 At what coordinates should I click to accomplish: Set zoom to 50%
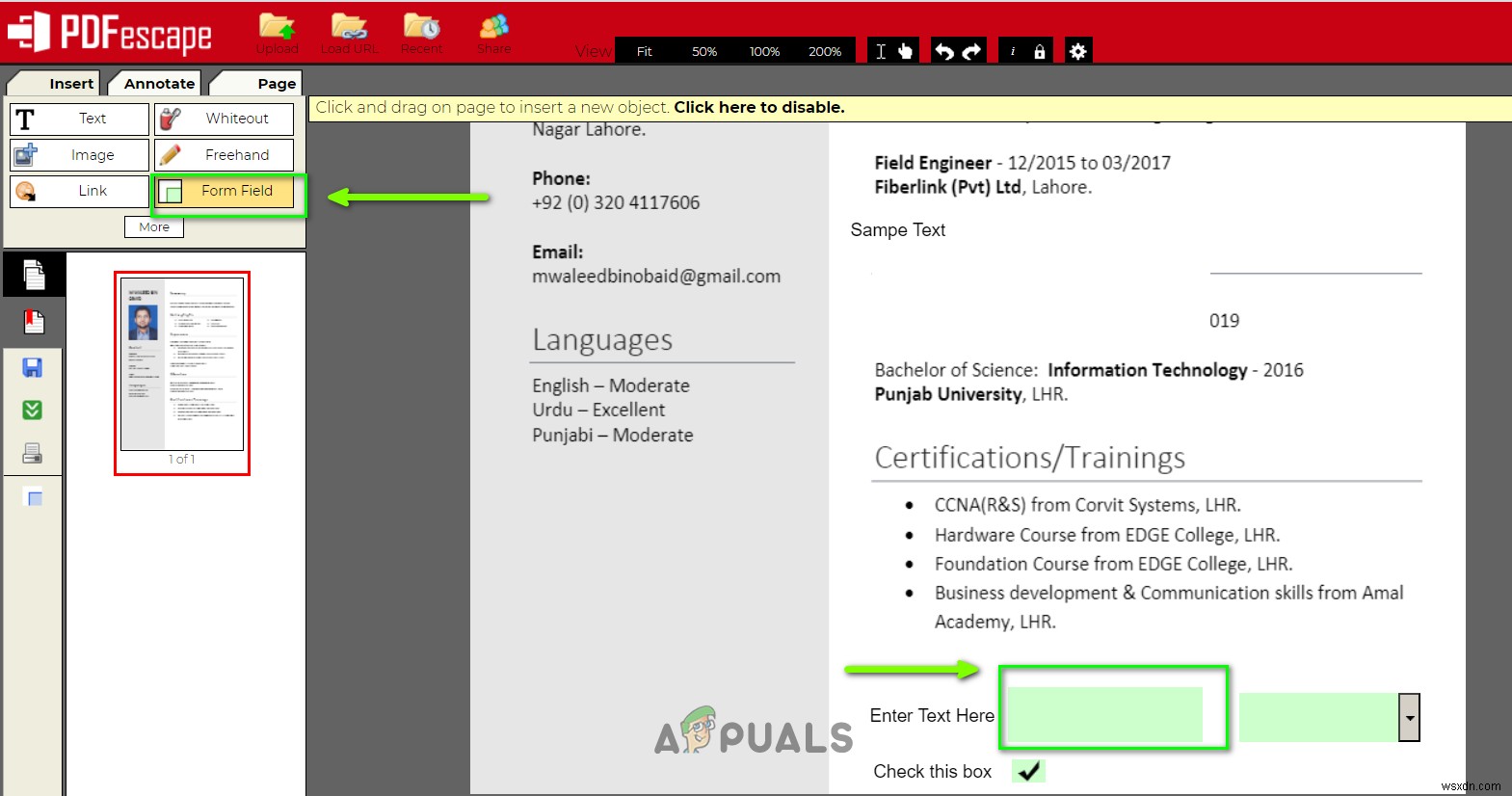coord(703,51)
